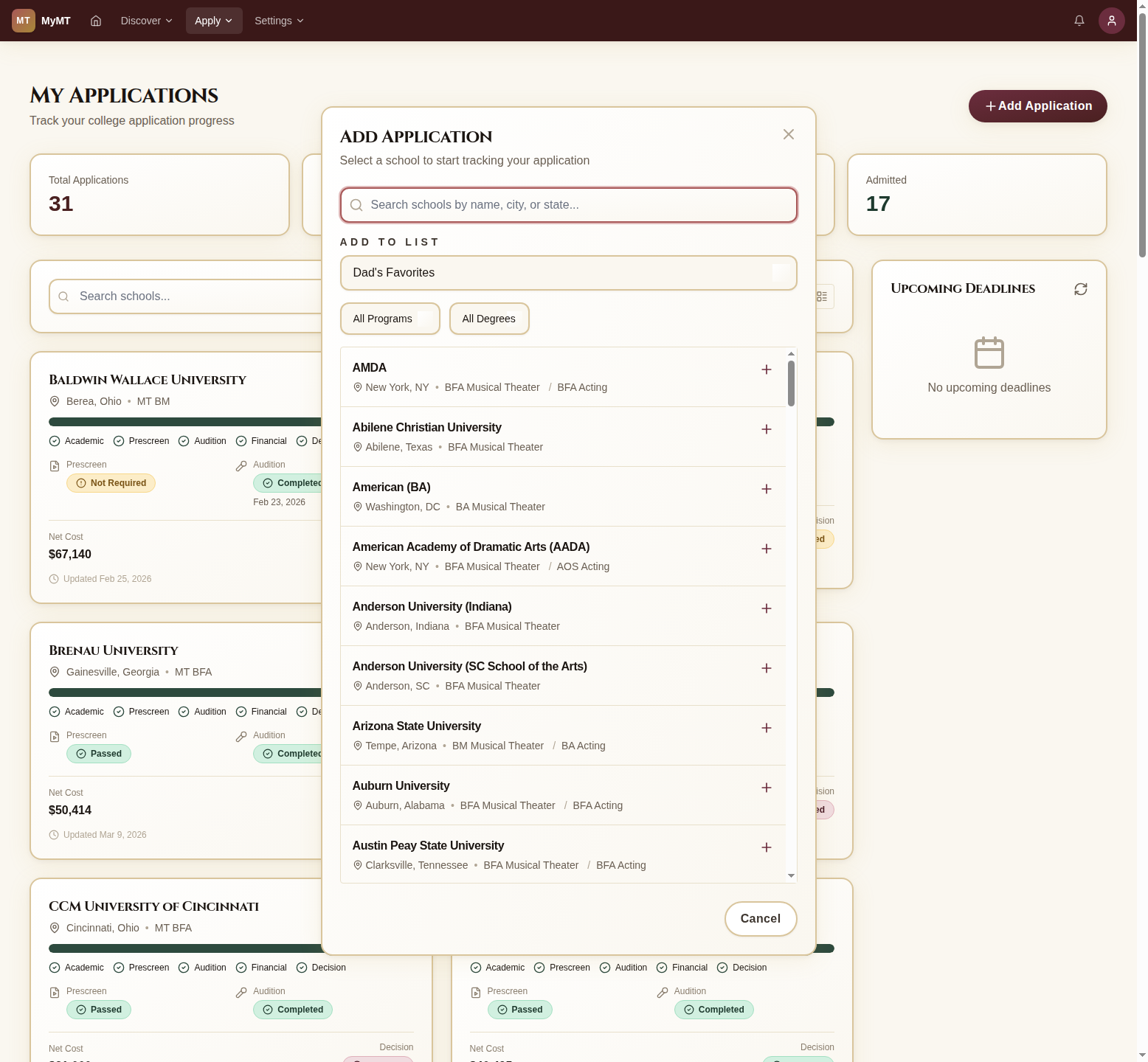Image resolution: width=1148 pixels, height=1062 pixels.
Task: Add AMDA using its plus icon
Action: [x=766, y=369]
